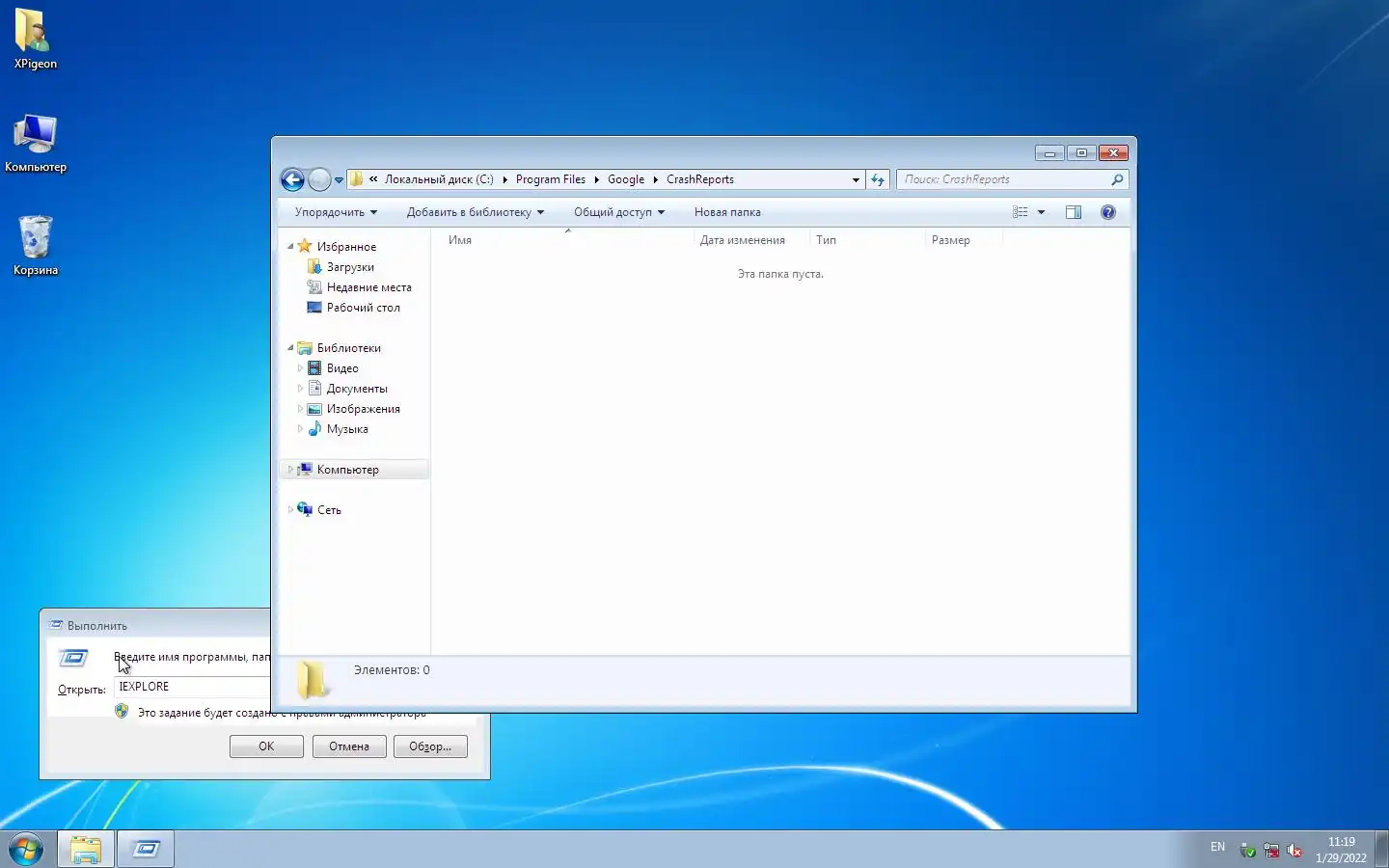Open Рабочий стол in favorites
Viewport: 1389px width, 868px height.
(x=363, y=308)
